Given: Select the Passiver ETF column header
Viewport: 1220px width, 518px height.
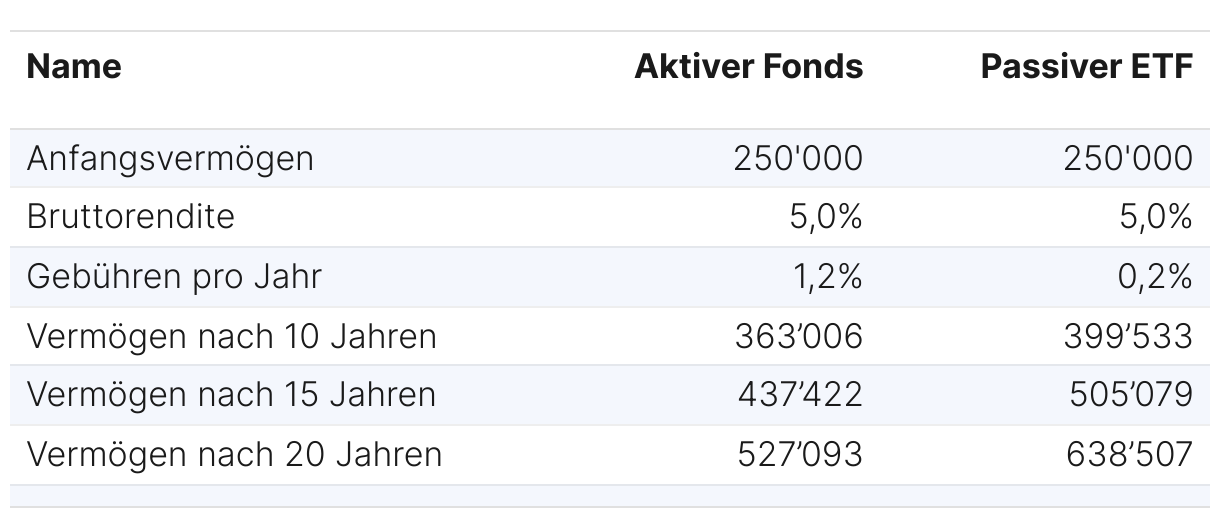Looking at the screenshot, I should 1087,67.
